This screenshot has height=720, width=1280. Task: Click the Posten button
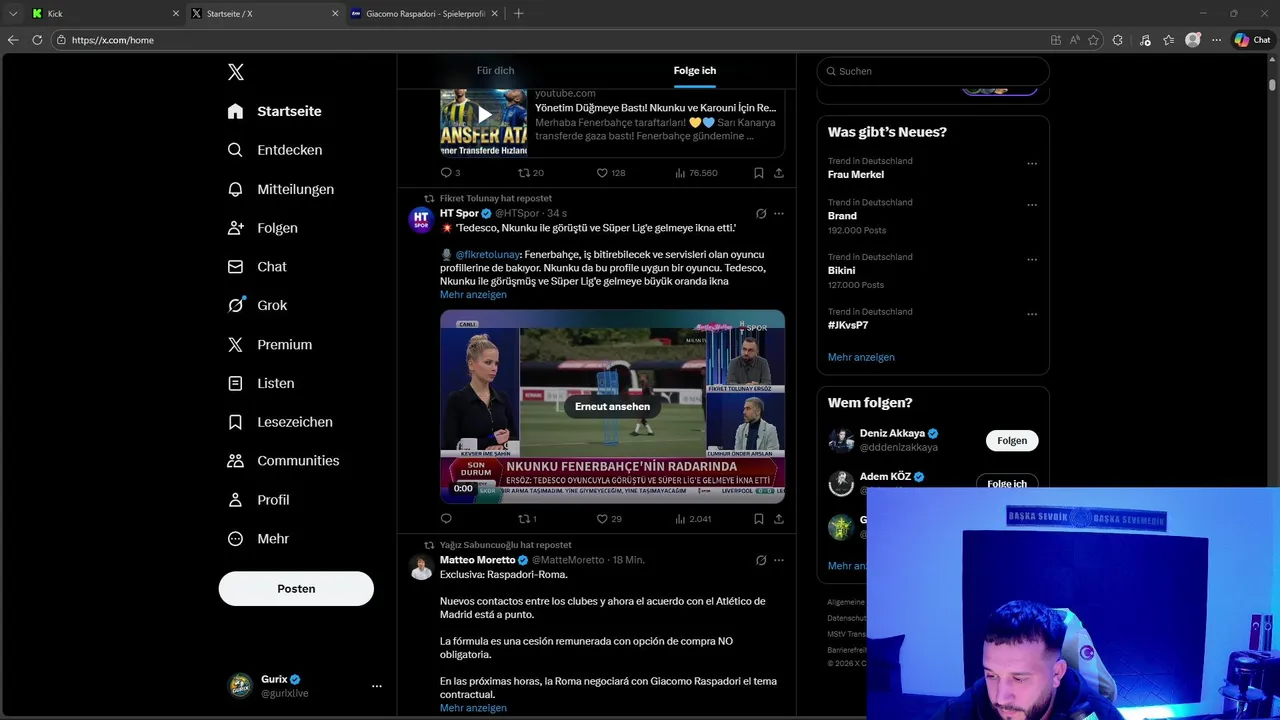(x=296, y=589)
